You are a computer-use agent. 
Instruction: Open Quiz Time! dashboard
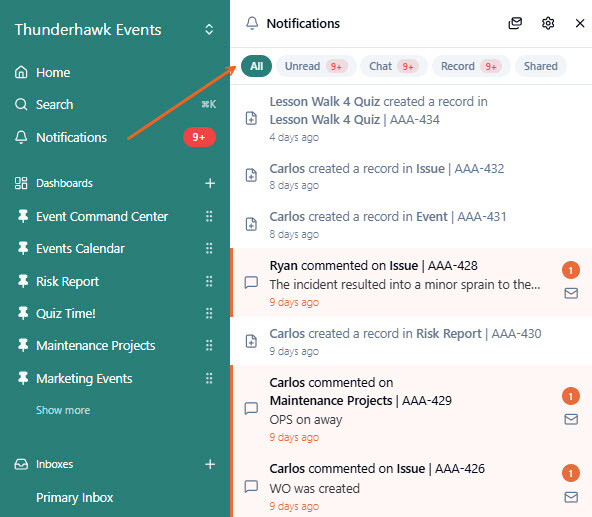(66, 313)
